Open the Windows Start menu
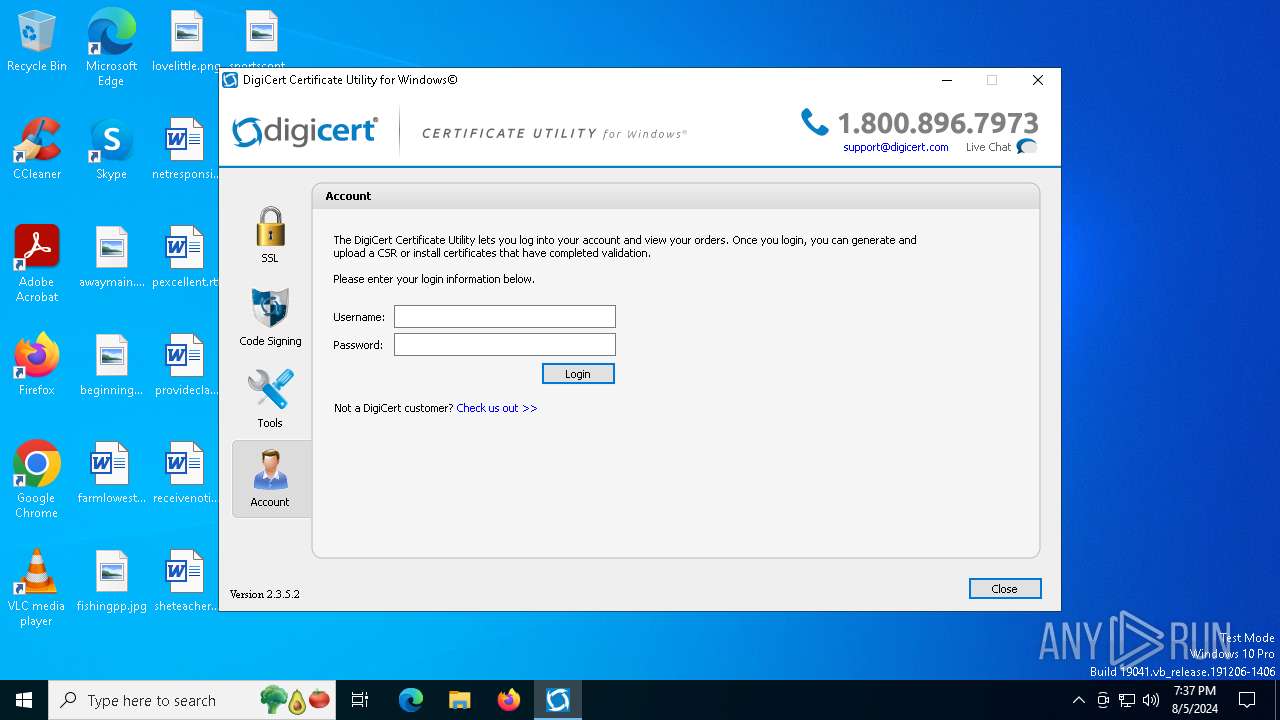1280x720 pixels. (x=24, y=700)
